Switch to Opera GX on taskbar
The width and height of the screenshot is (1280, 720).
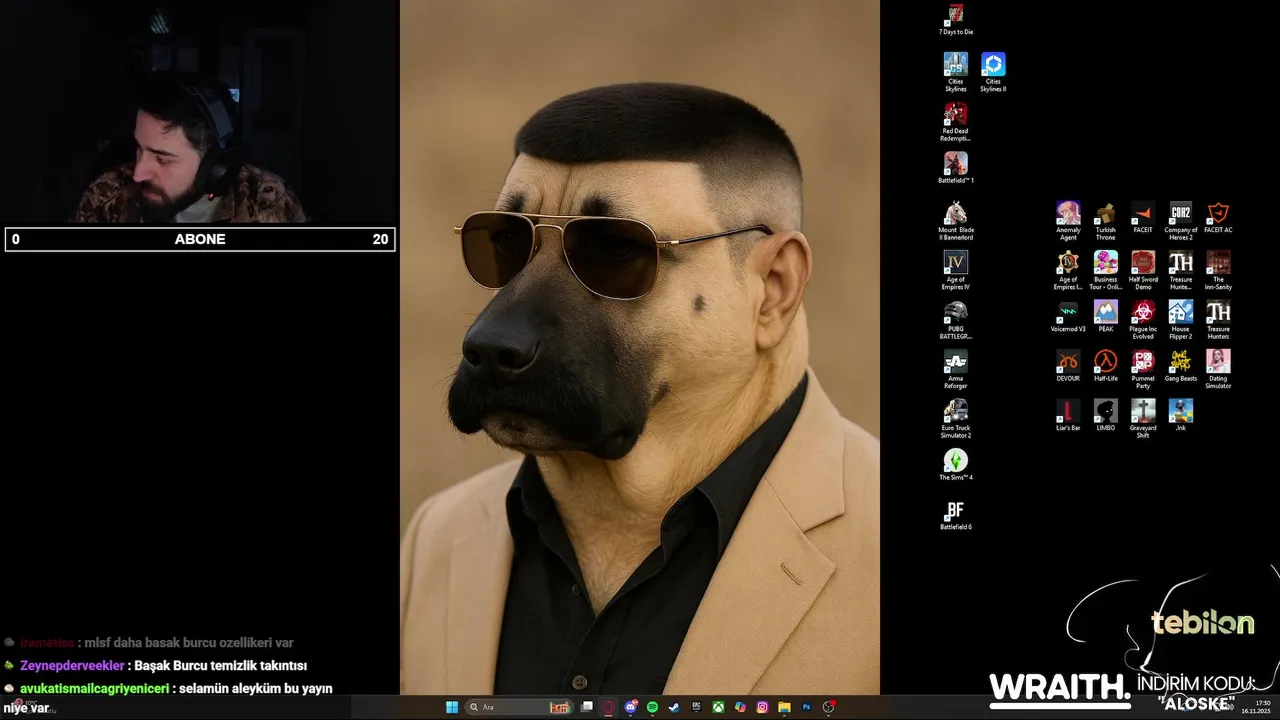click(609, 707)
